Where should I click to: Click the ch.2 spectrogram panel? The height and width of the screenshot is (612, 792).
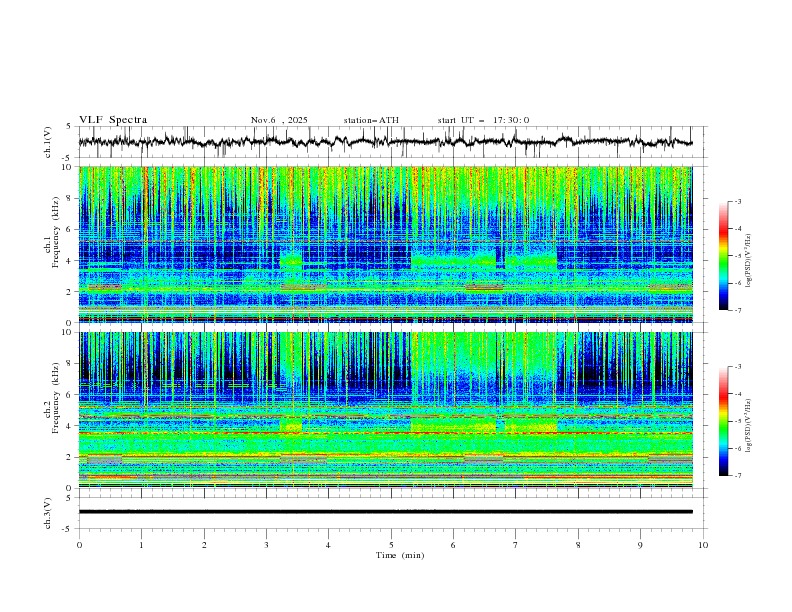click(385, 410)
